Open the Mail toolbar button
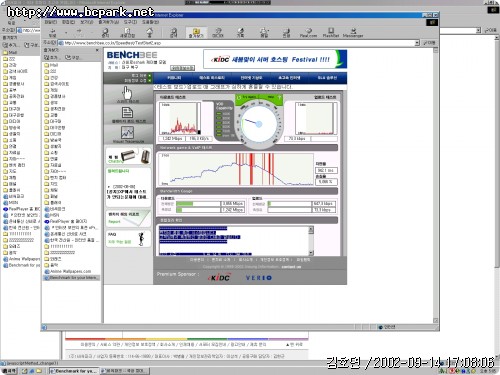The height and width of the screenshot is (375, 500). click(264, 33)
